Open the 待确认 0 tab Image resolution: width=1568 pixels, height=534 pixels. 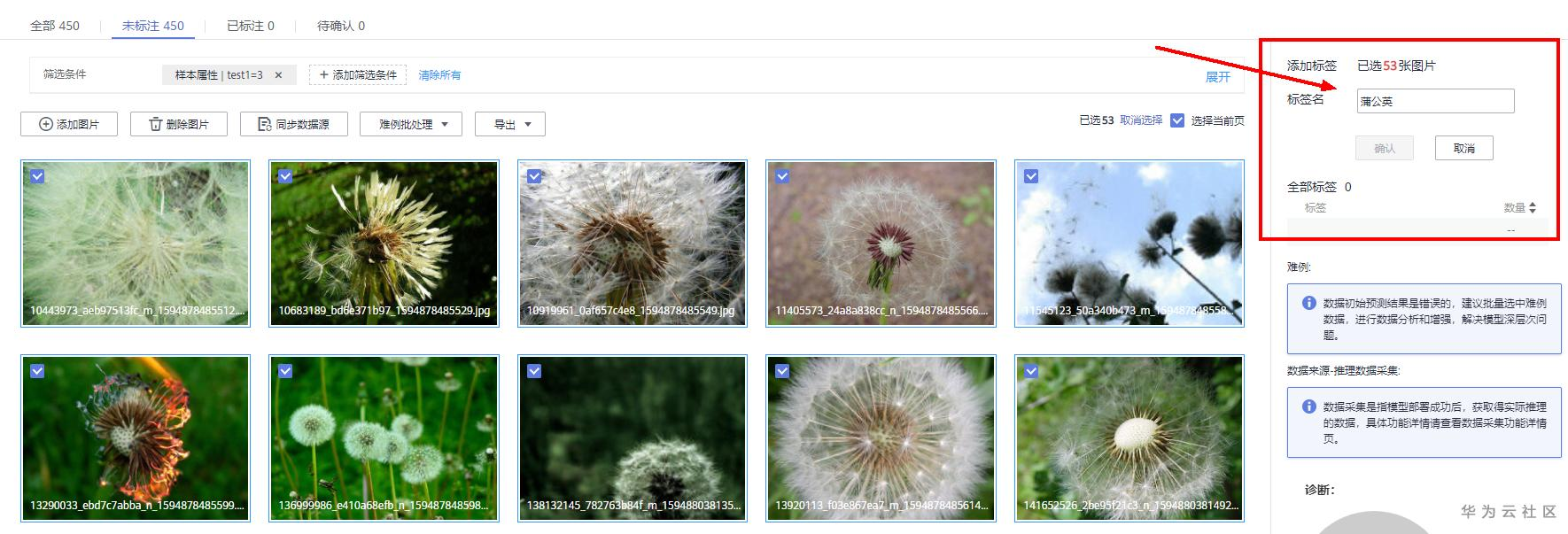(341, 26)
